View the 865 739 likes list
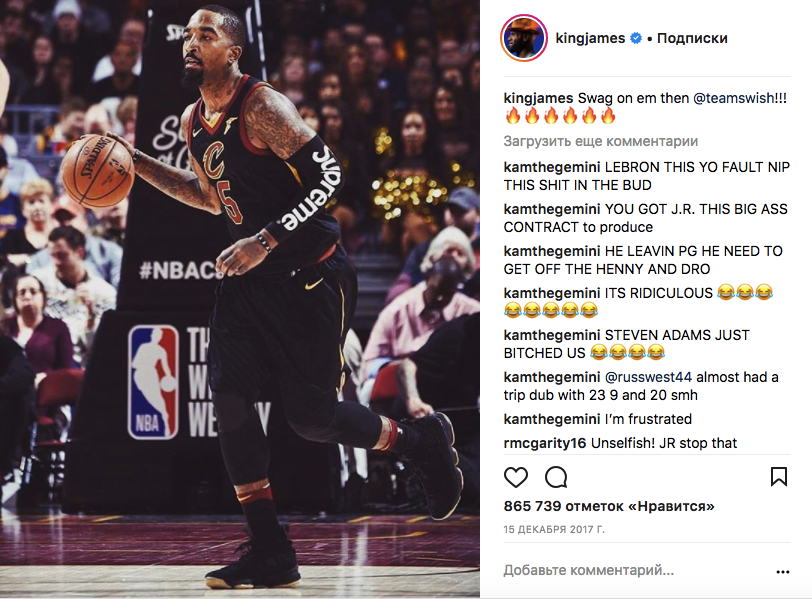This screenshot has width=812, height=599. click(x=609, y=506)
